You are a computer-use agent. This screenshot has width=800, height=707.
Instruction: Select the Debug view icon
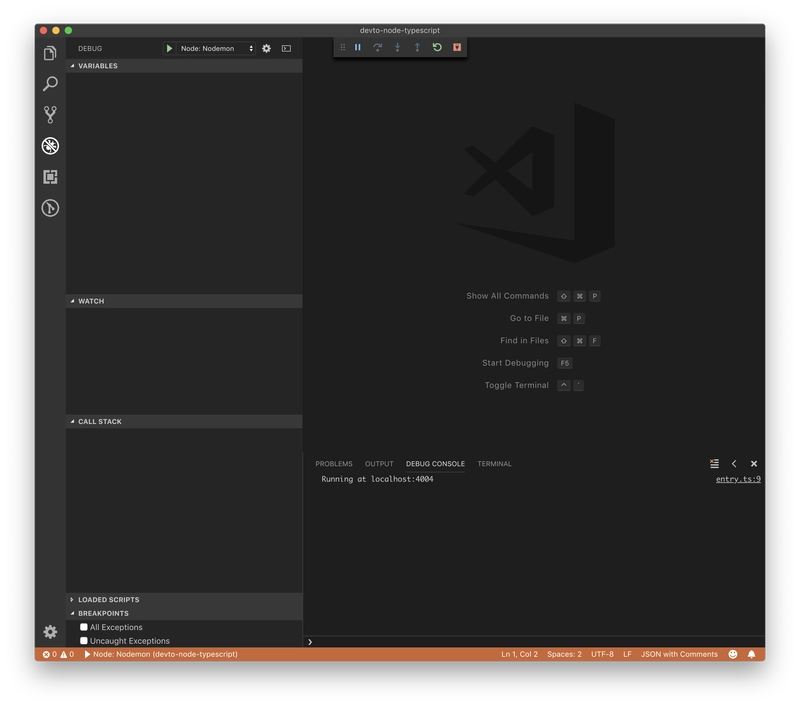(x=50, y=146)
